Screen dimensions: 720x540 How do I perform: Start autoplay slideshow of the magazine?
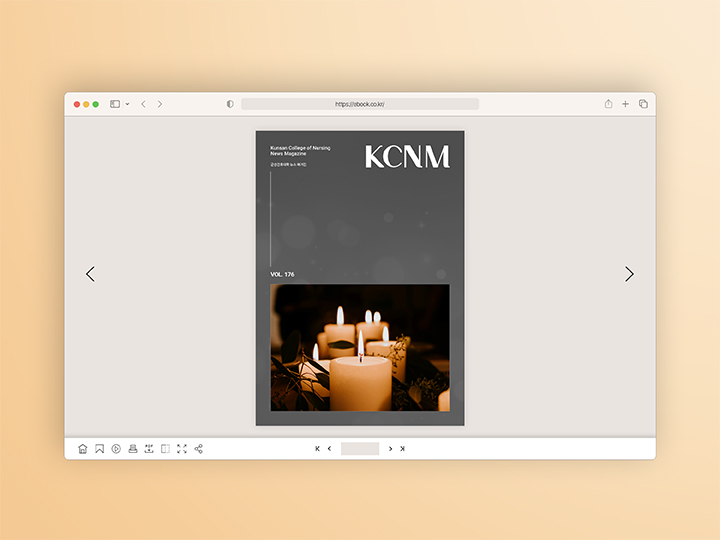click(116, 449)
